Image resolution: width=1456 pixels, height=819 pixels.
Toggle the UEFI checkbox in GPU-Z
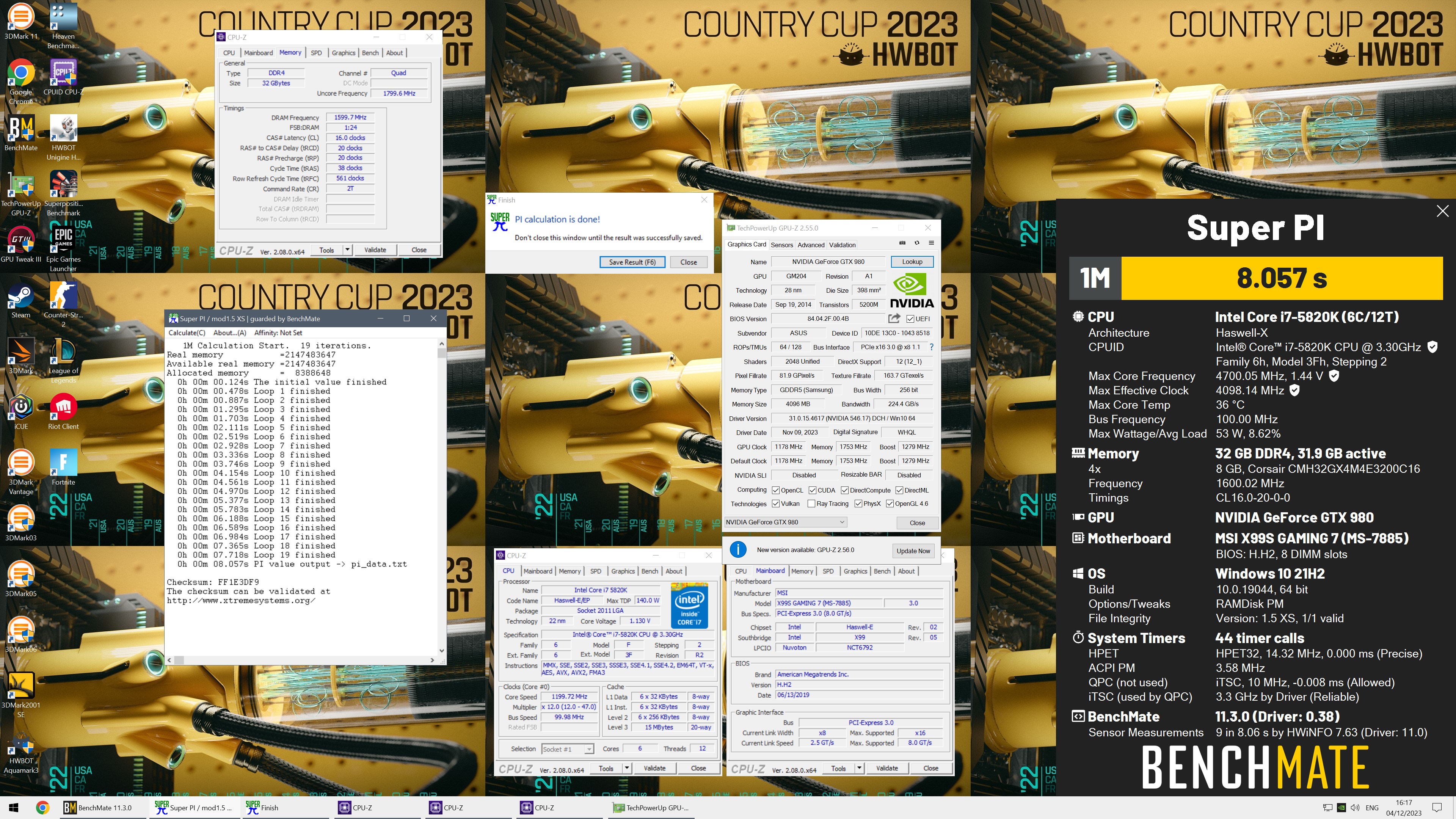pos(910,319)
